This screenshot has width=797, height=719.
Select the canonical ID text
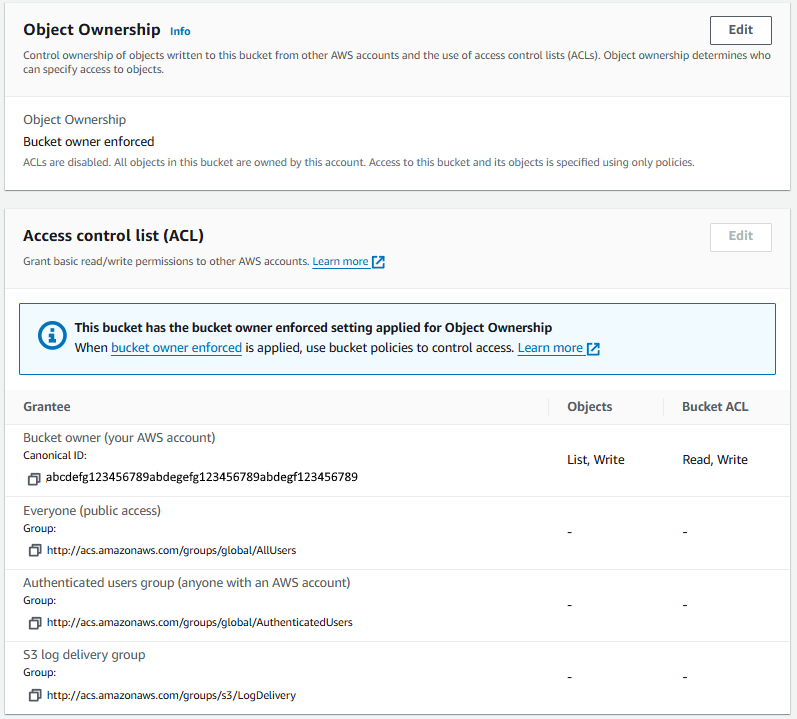point(202,477)
